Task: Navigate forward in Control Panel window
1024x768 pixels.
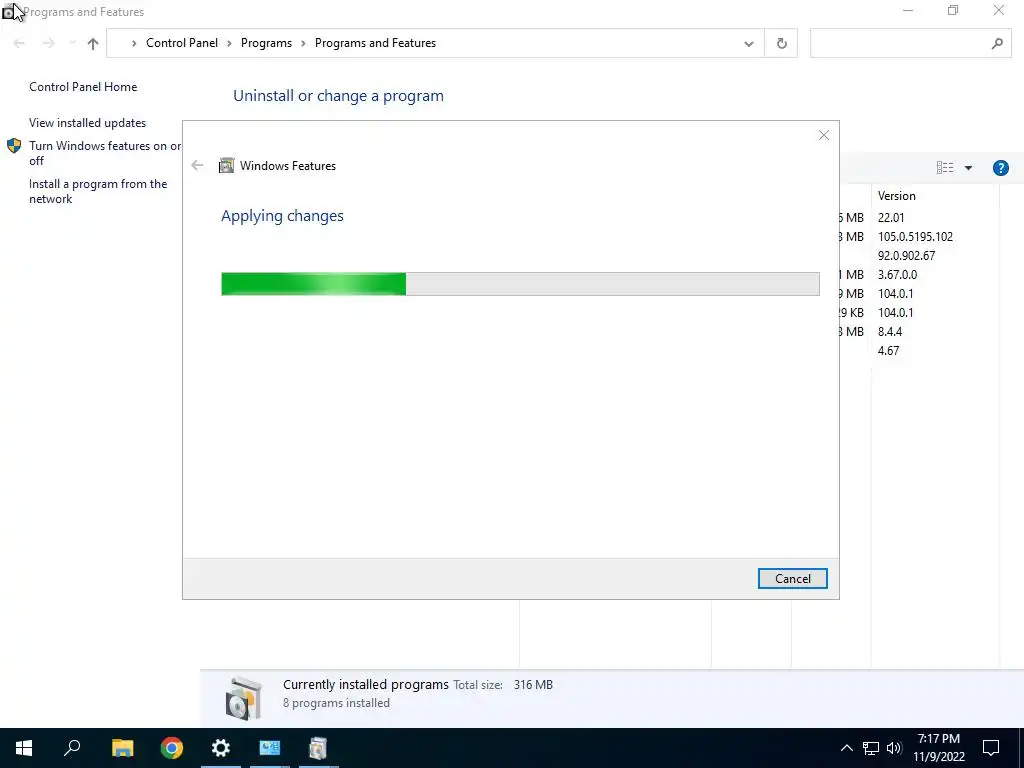Action: 48,43
